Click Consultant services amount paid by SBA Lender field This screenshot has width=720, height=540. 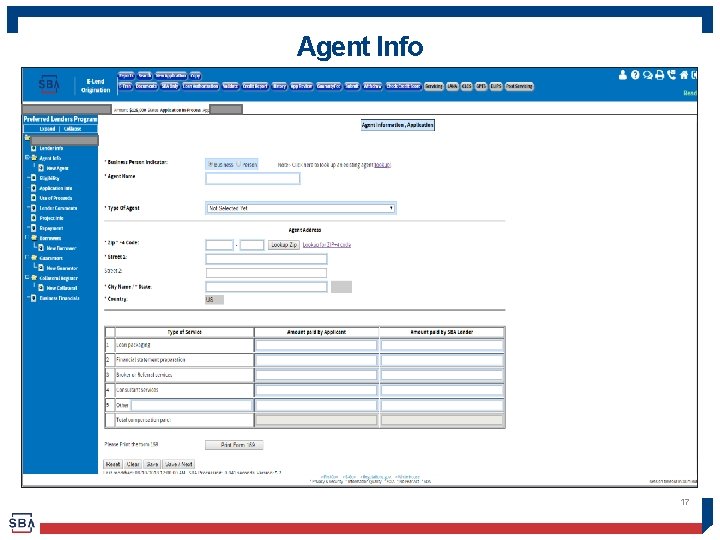tap(442, 390)
